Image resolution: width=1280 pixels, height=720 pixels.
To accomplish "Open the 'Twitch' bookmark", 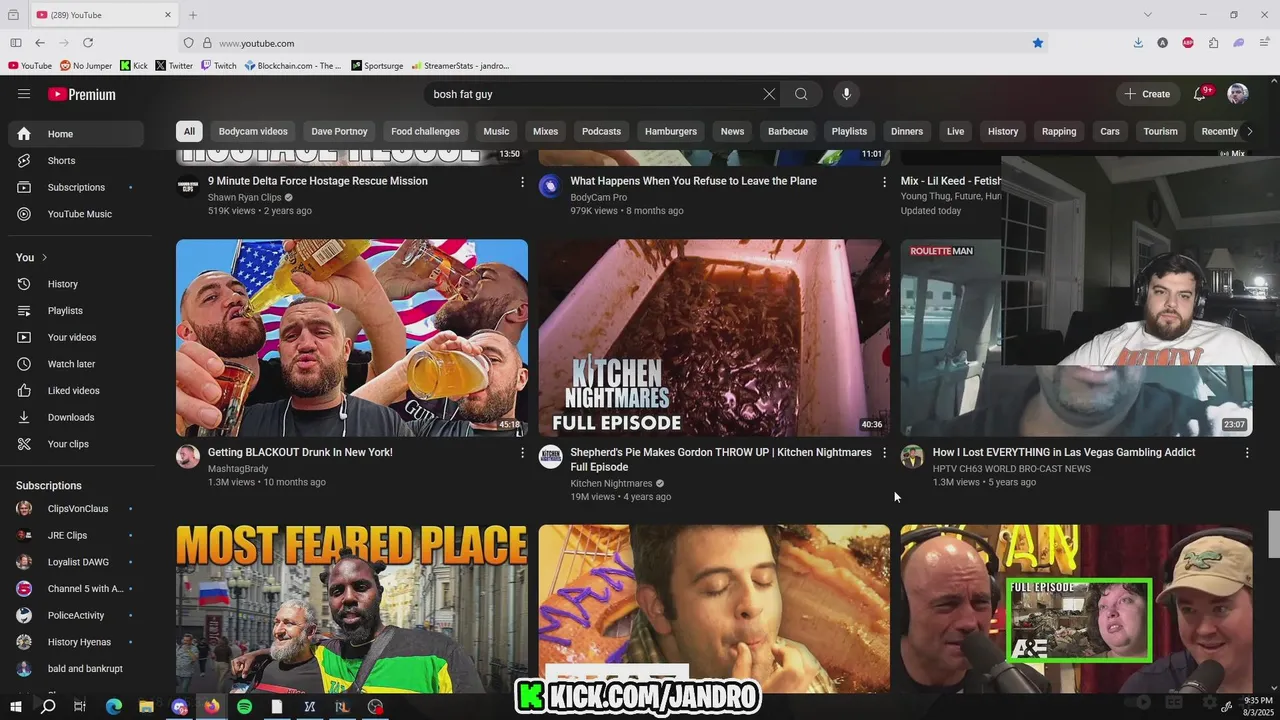I will point(218,66).
